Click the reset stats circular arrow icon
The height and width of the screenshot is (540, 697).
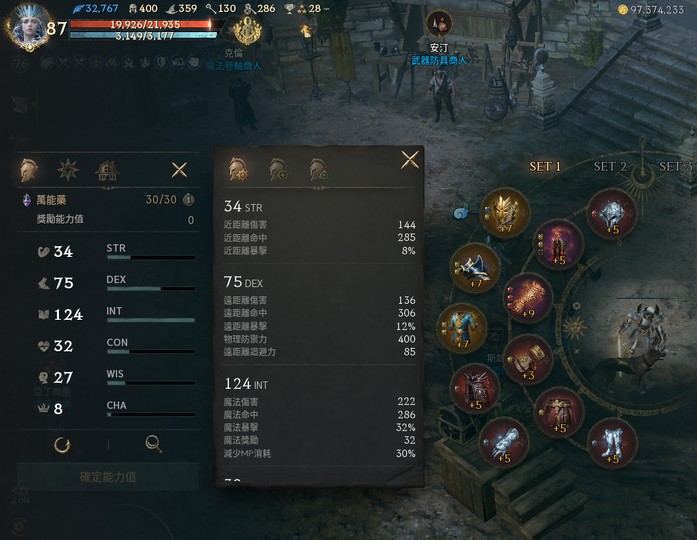click(62, 444)
